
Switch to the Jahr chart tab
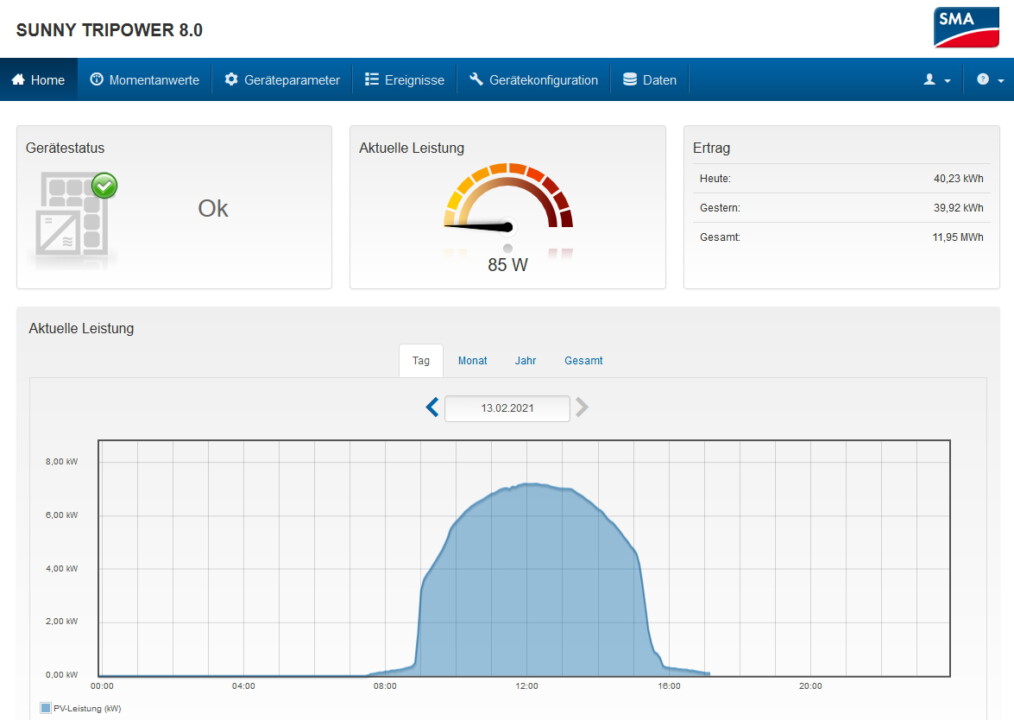[525, 360]
